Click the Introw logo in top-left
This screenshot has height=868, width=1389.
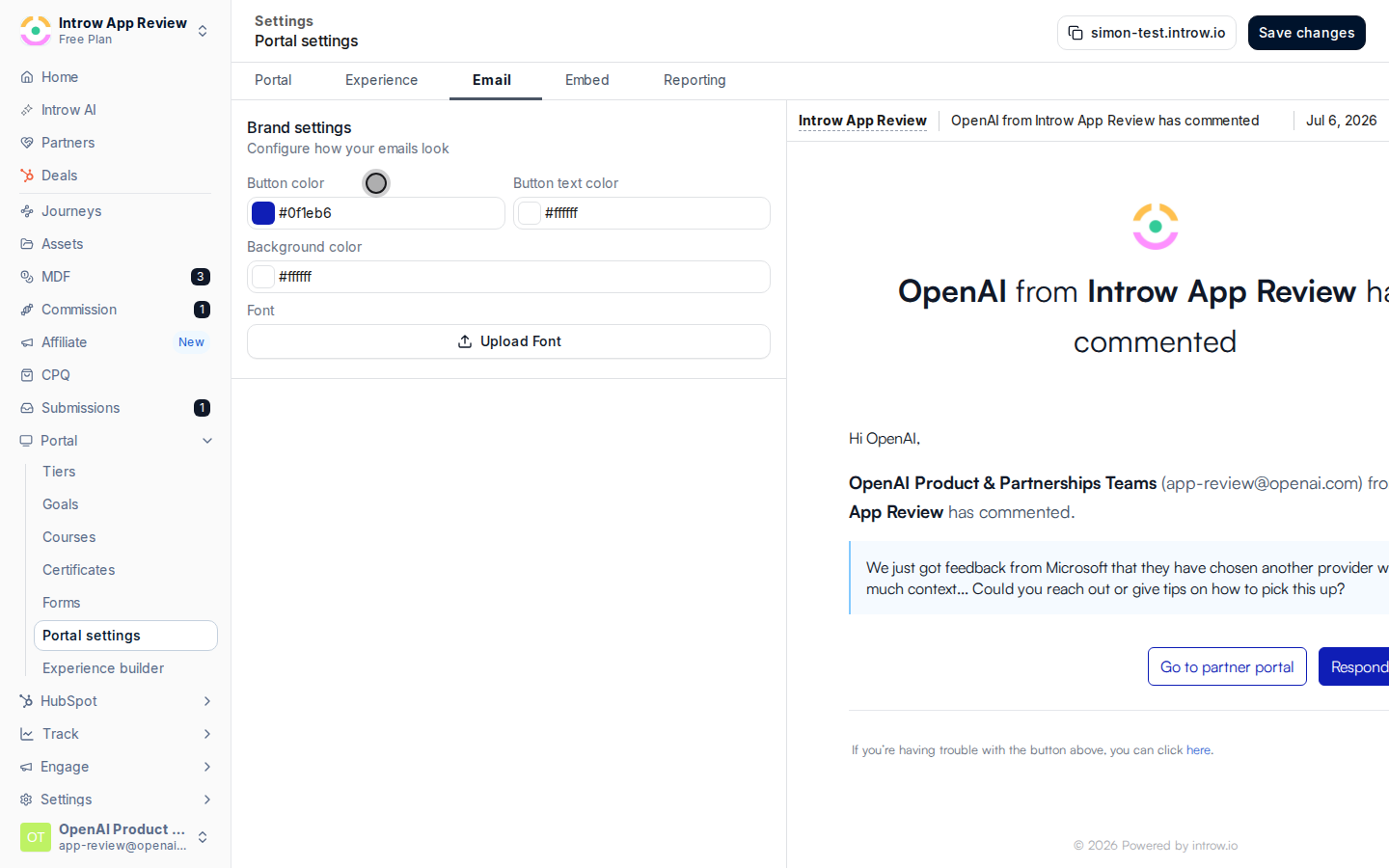36,31
